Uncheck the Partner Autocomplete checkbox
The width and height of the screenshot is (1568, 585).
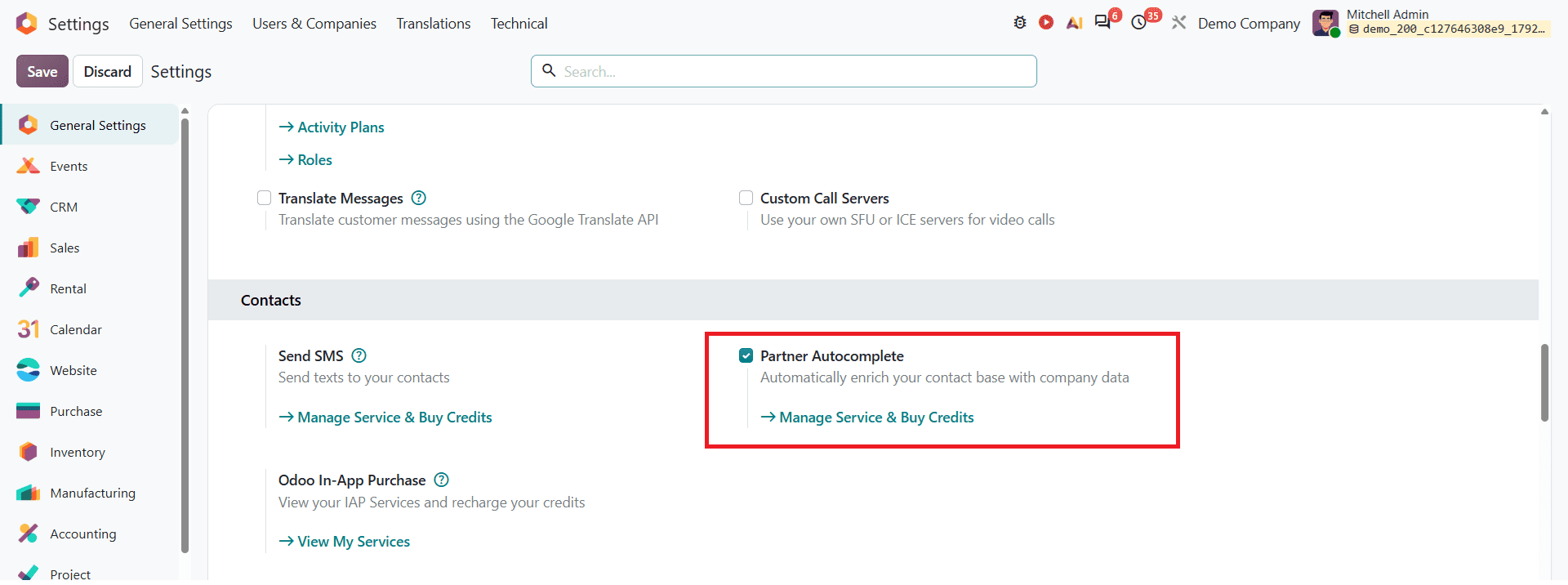click(746, 355)
